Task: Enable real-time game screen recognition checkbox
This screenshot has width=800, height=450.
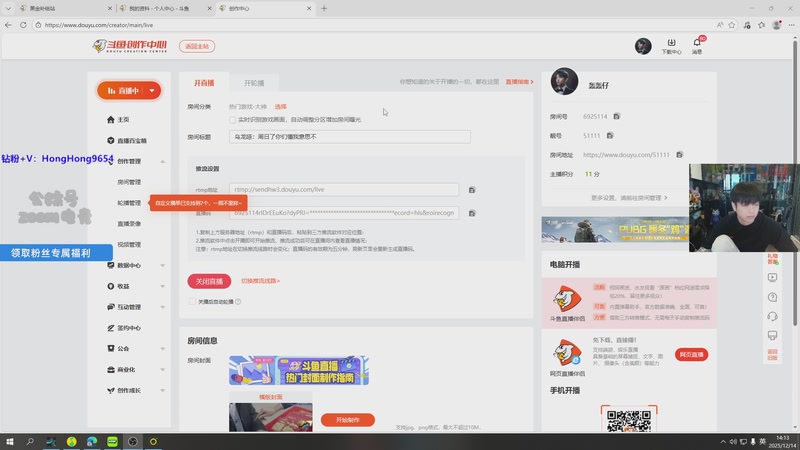Action: click(233, 120)
